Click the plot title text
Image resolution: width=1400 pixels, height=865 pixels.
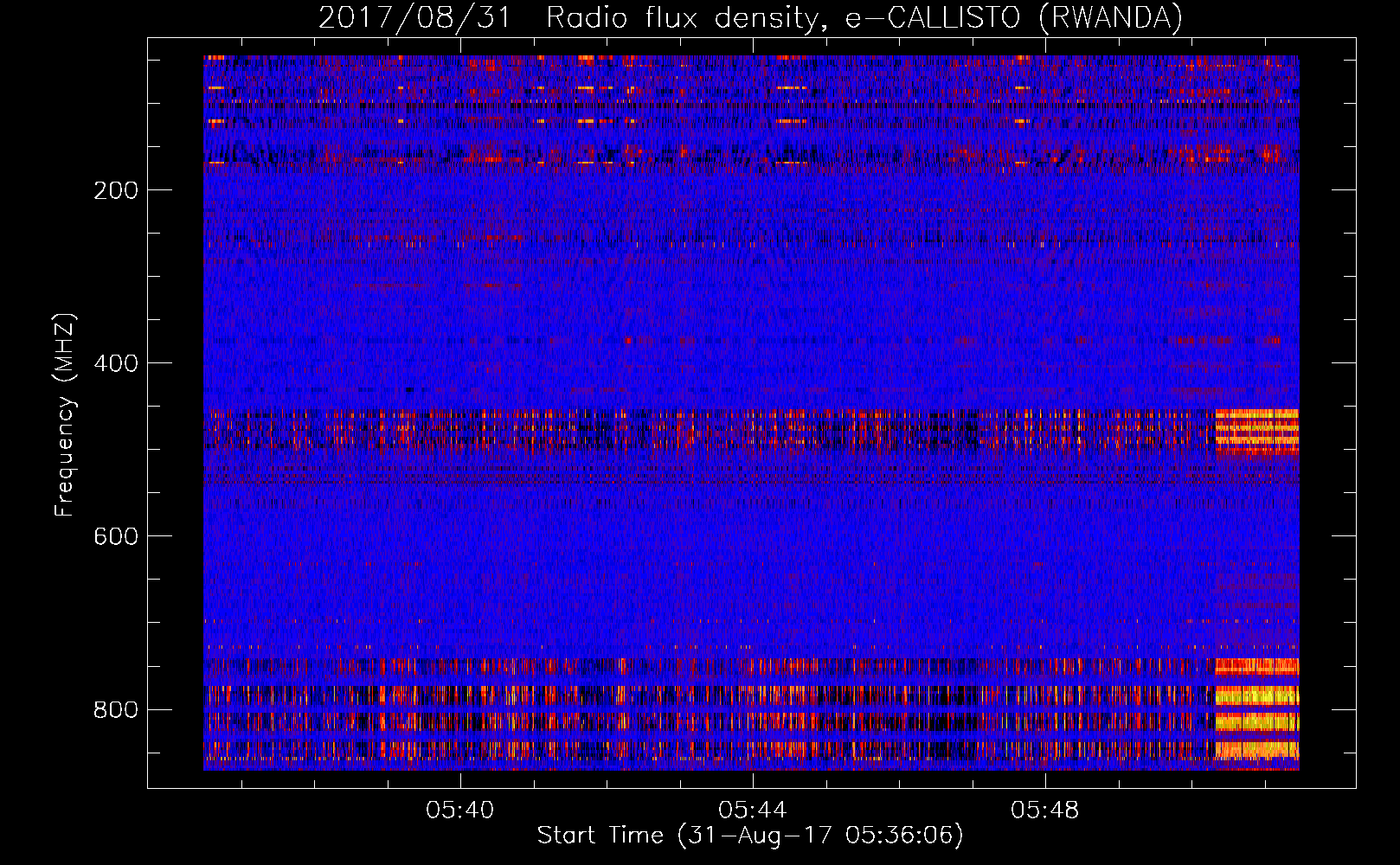(x=750, y=17)
